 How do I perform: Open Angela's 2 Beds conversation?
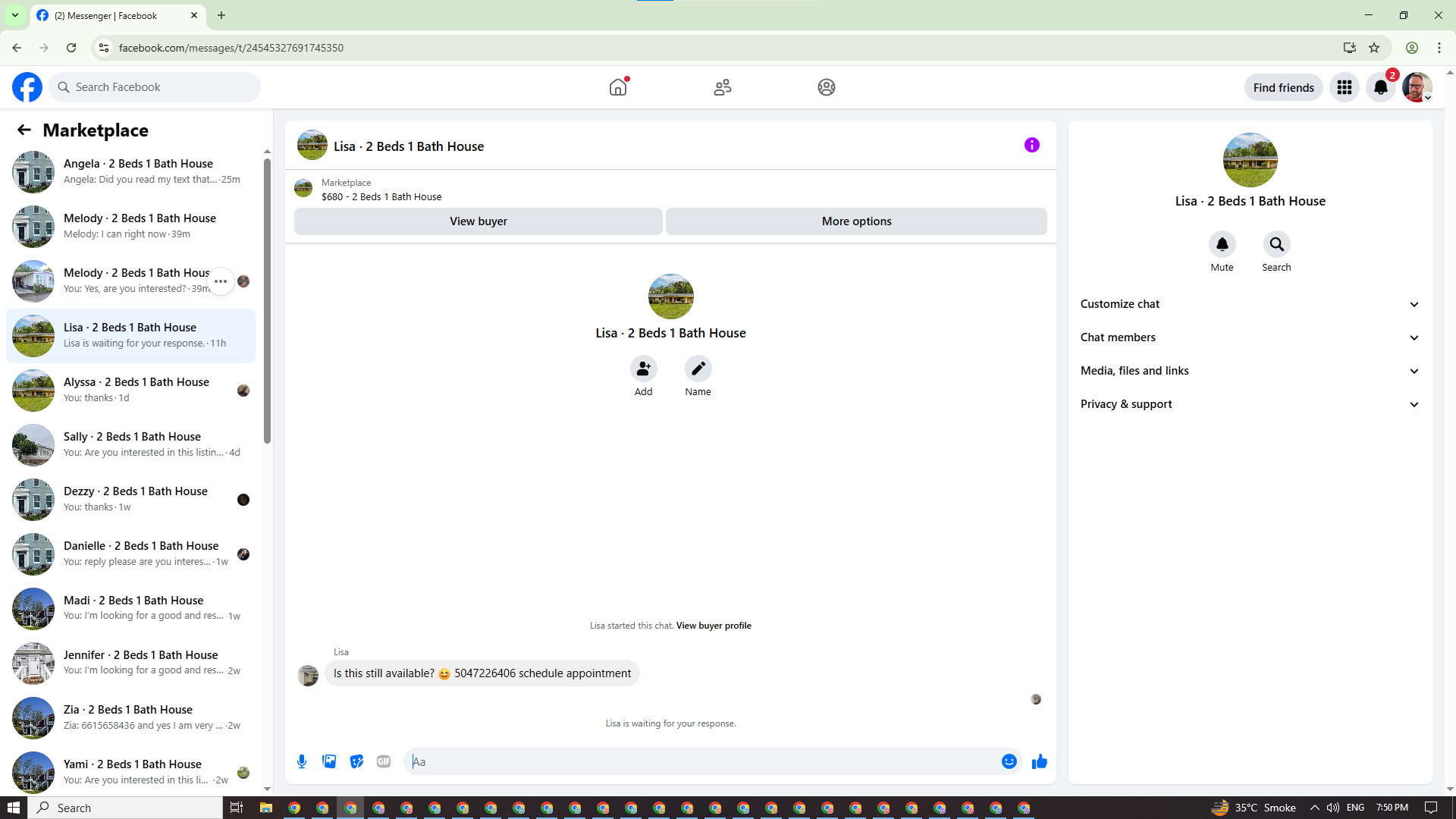pos(130,171)
